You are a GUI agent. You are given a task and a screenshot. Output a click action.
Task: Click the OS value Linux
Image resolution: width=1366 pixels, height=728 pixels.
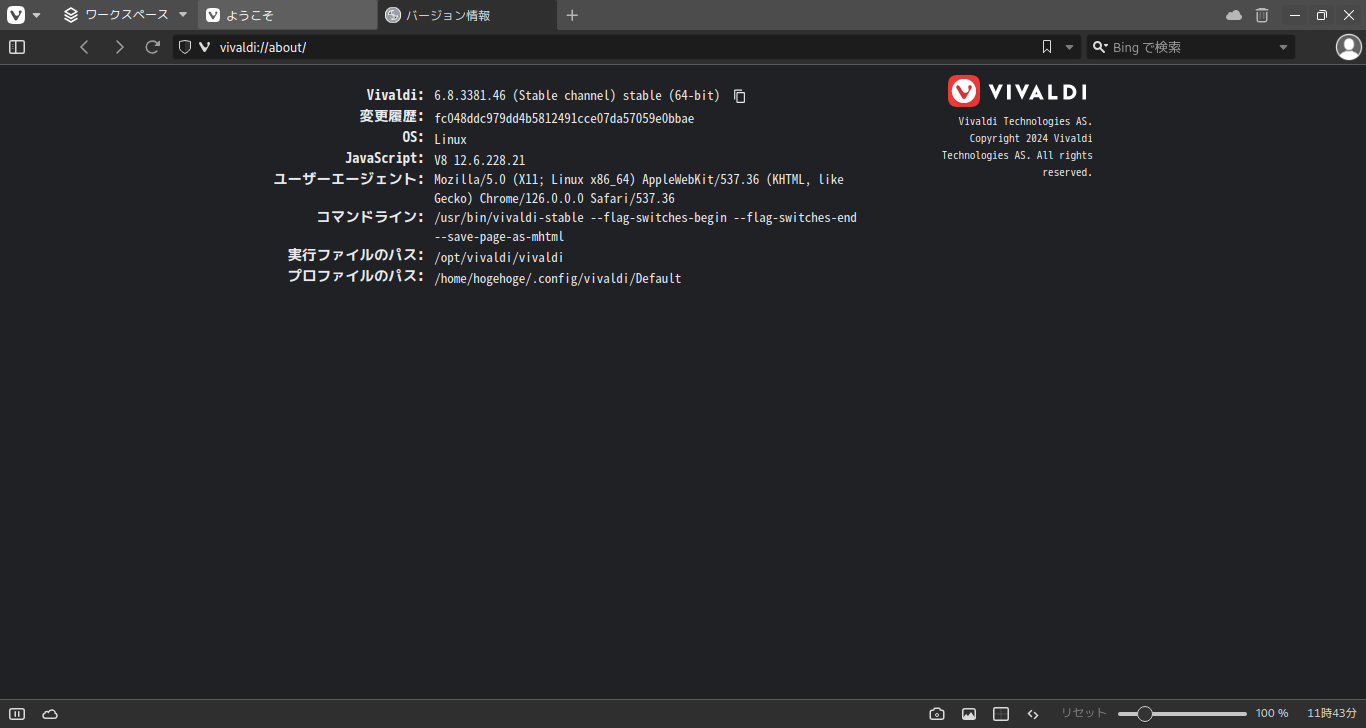click(x=450, y=139)
